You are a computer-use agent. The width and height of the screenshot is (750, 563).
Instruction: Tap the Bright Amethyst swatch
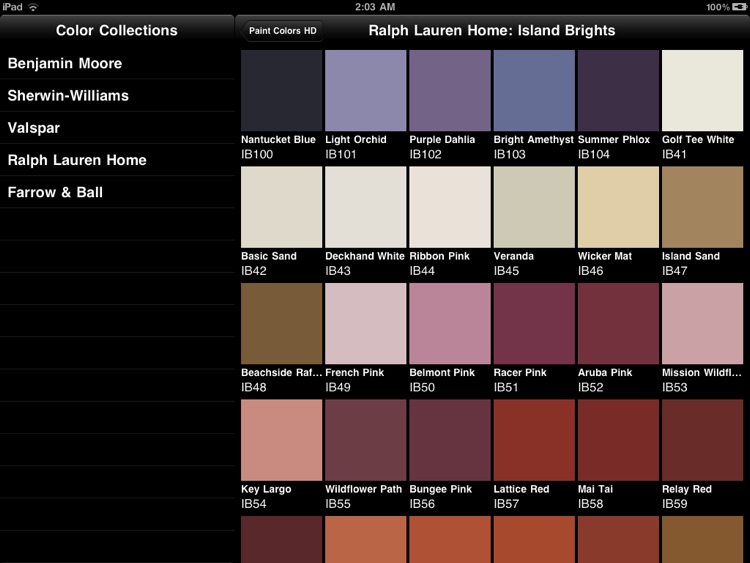tap(534, 90)
